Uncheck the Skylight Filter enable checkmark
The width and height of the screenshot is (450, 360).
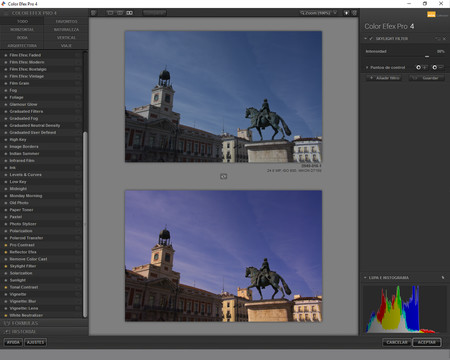pos(371,39)
